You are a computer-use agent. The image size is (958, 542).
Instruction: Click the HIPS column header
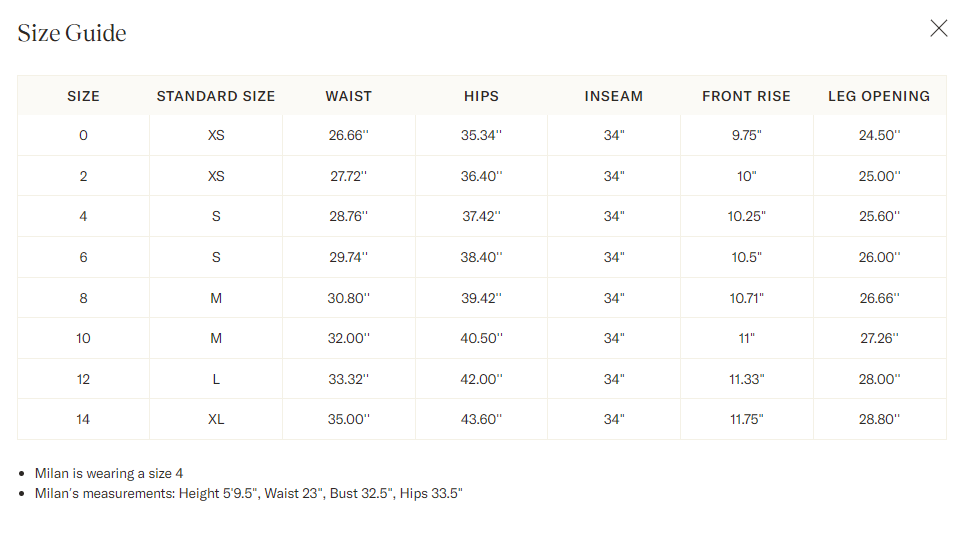(481, 96)
